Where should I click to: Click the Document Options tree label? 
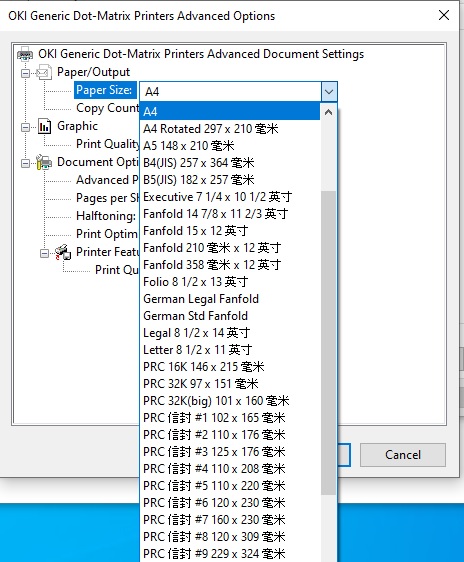click(x=98, y=162)
